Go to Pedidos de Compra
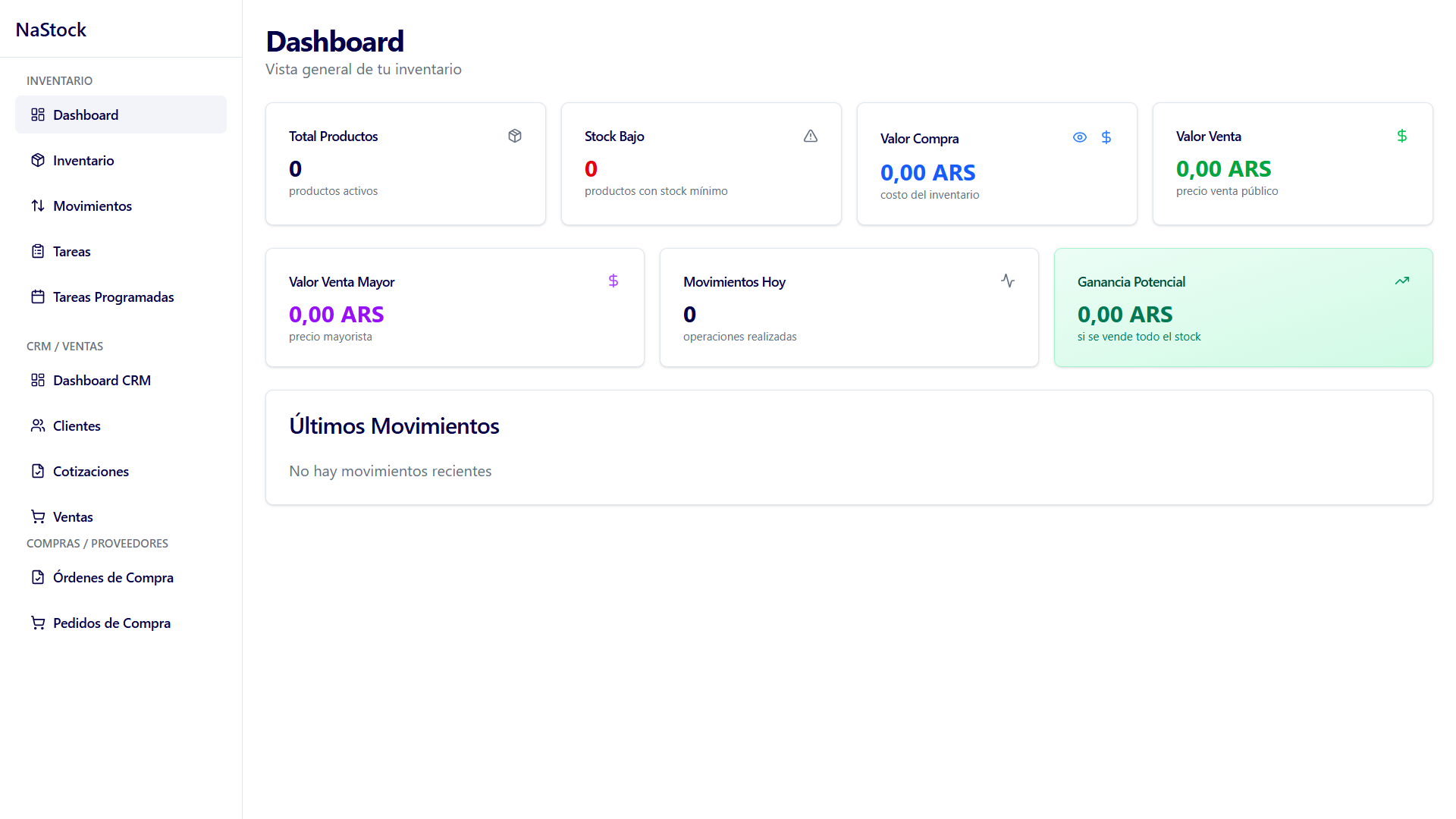 [x=111, y=623]
